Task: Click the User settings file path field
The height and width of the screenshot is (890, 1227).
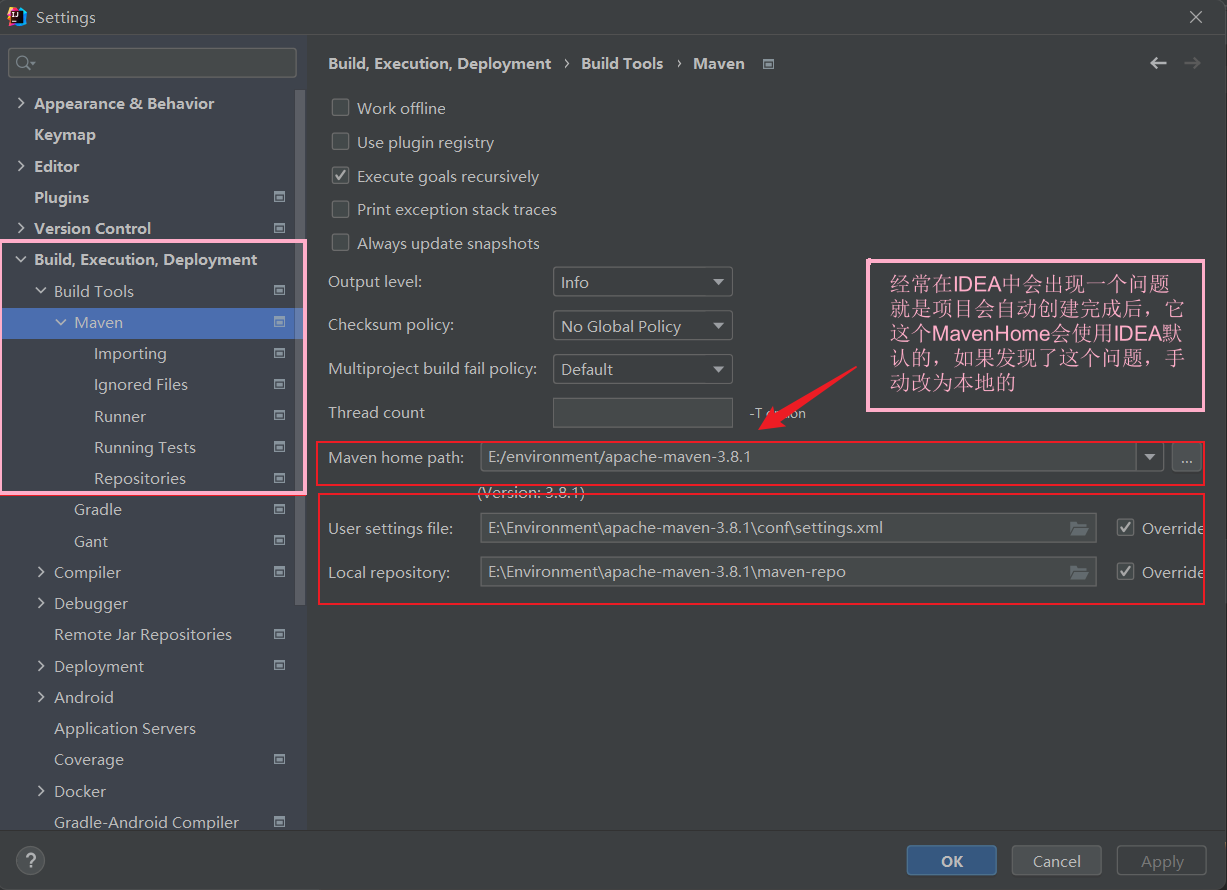Action: coord(788,528)
